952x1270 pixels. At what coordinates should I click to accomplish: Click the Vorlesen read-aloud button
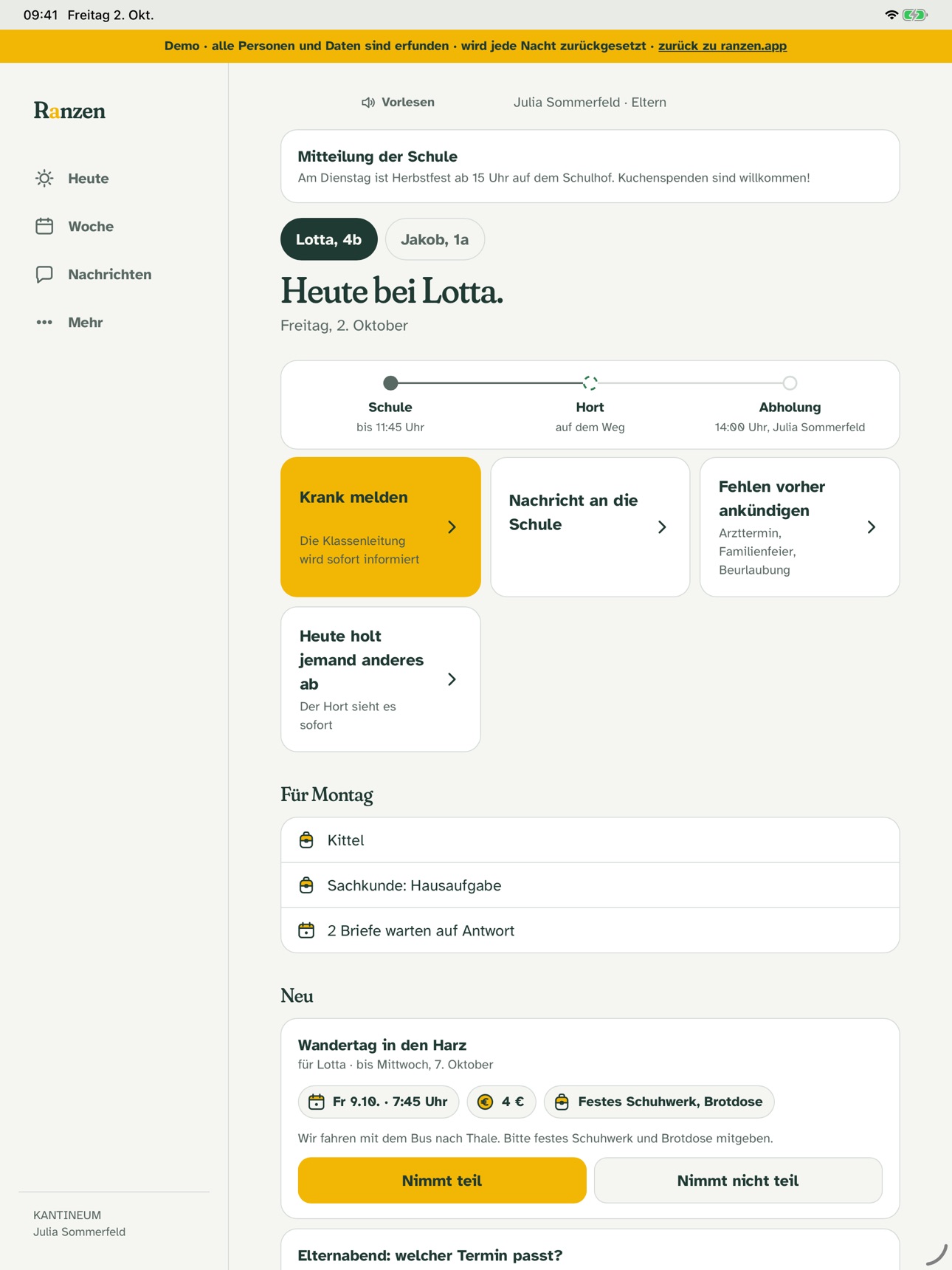[x=398, y=103]
